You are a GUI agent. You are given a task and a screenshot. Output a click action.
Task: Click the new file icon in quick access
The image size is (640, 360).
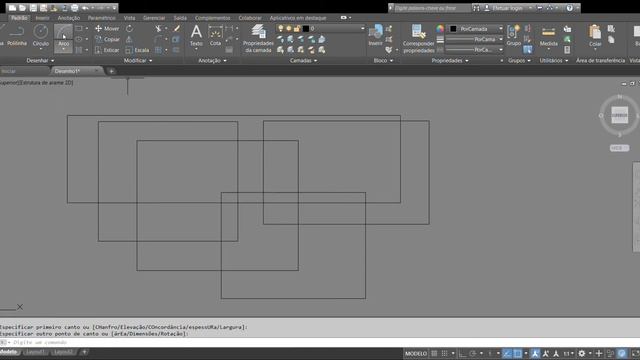coord(12,8)
